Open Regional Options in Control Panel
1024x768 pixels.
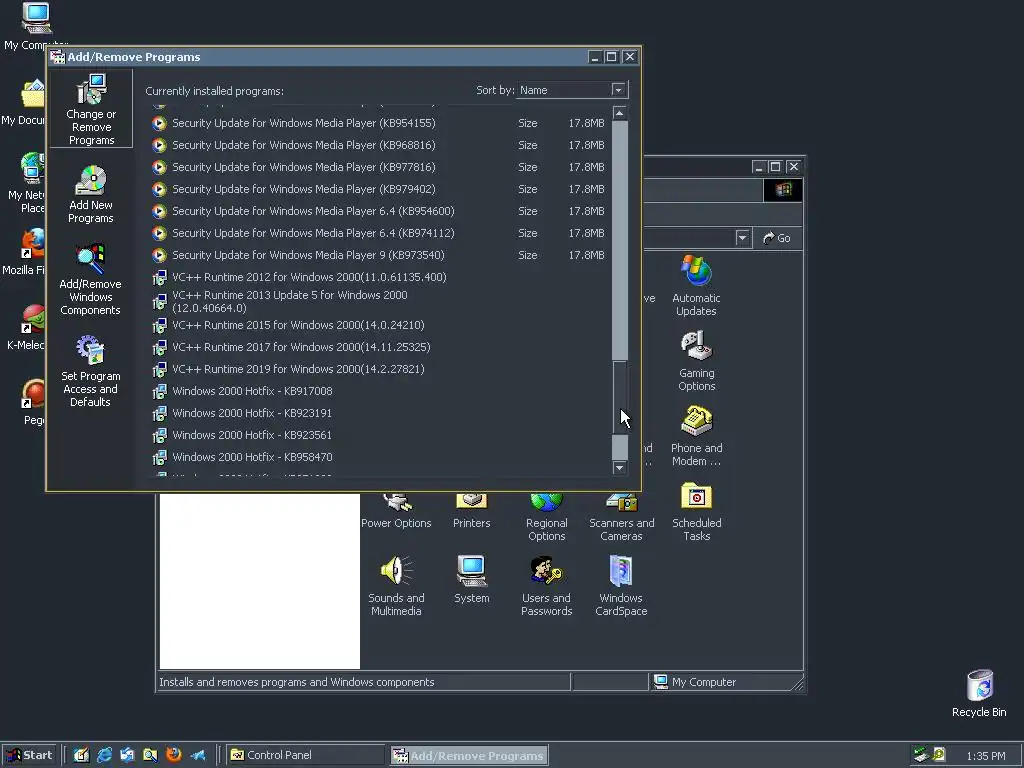(x=547, y=516)
